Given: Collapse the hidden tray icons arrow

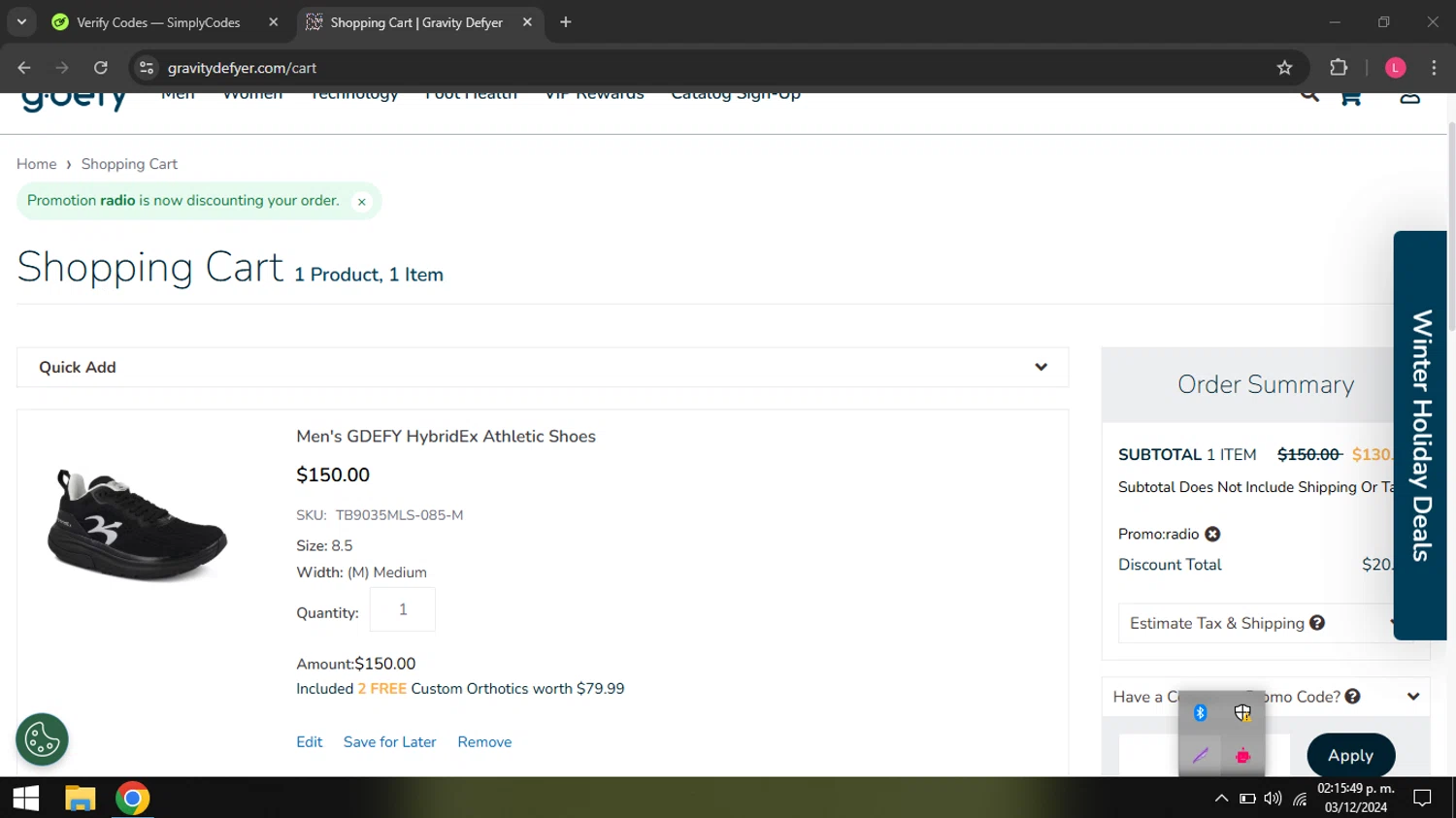Looking at the screenshot, I should tap(1221, 799).
